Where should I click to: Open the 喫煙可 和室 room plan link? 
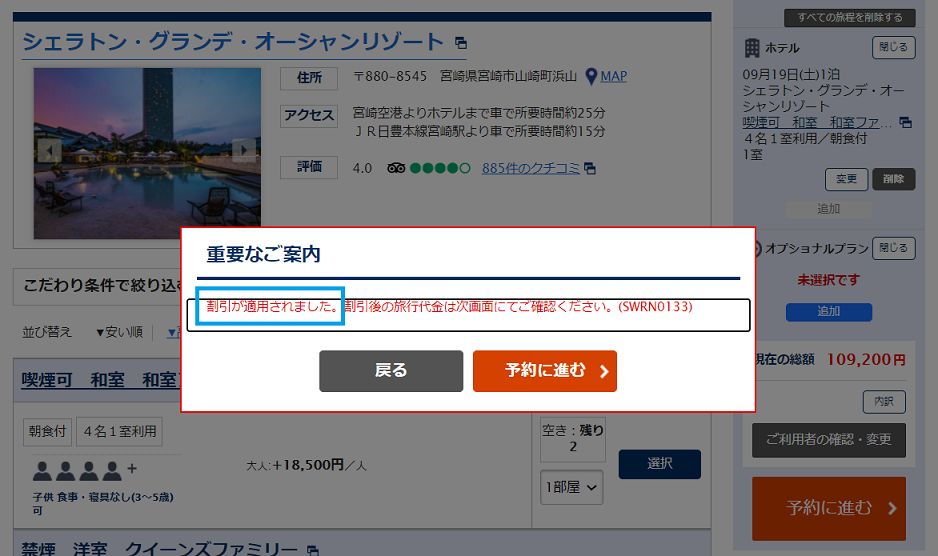click(100, 379)
